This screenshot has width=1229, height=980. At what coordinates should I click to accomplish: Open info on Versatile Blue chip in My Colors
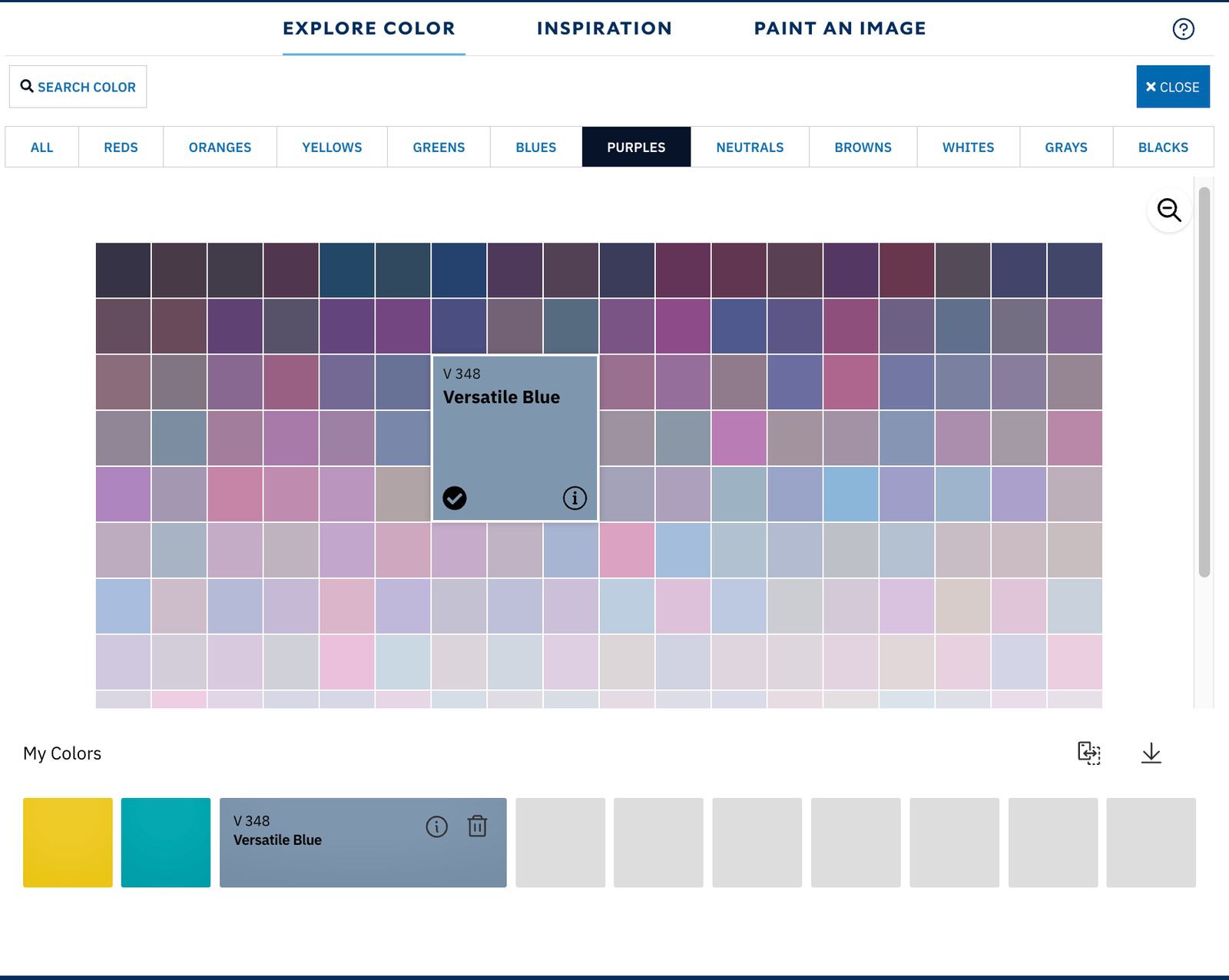pyautogui.click(x=436, y=826)
